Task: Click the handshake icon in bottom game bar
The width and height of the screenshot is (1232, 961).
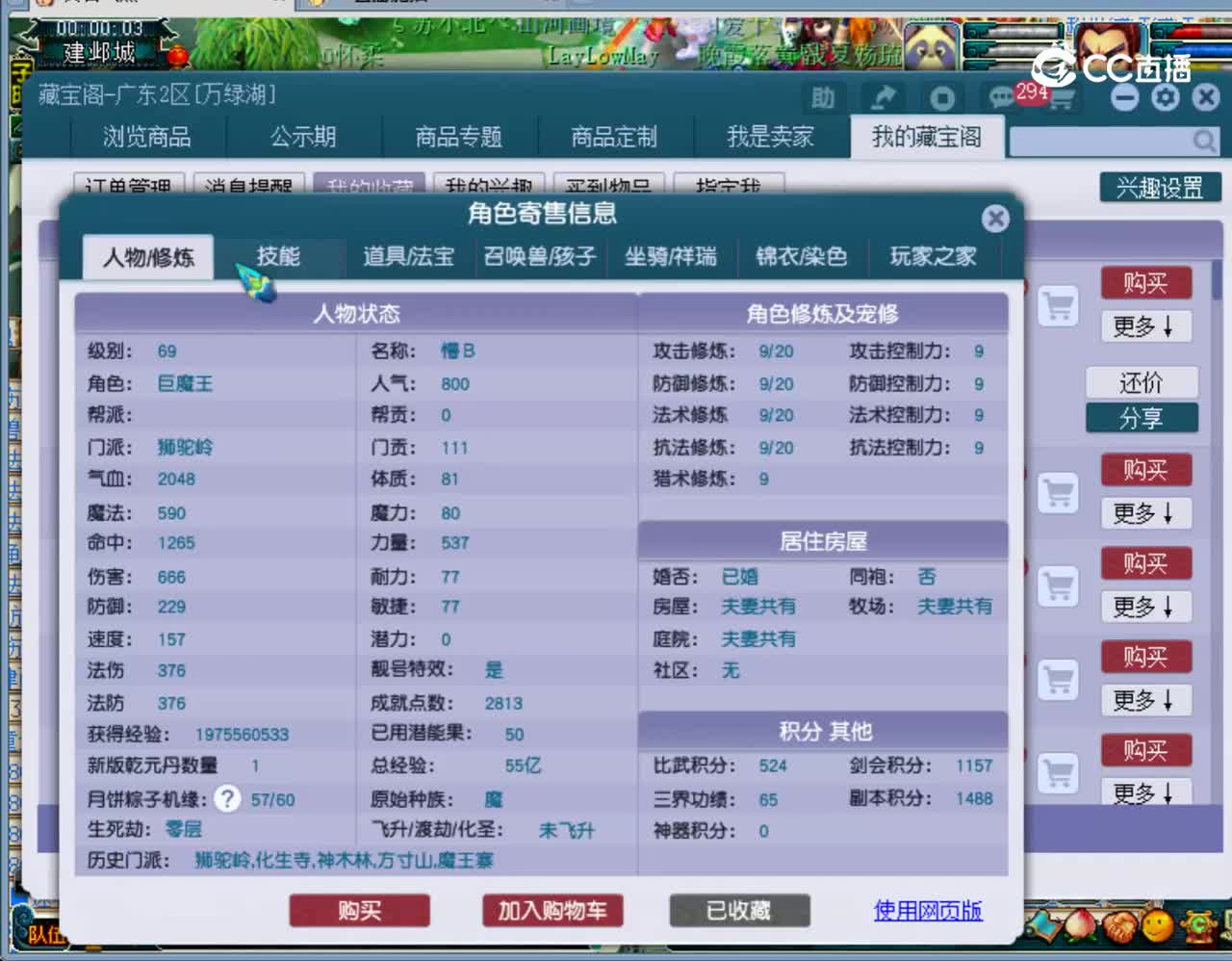Action: 1118,927
